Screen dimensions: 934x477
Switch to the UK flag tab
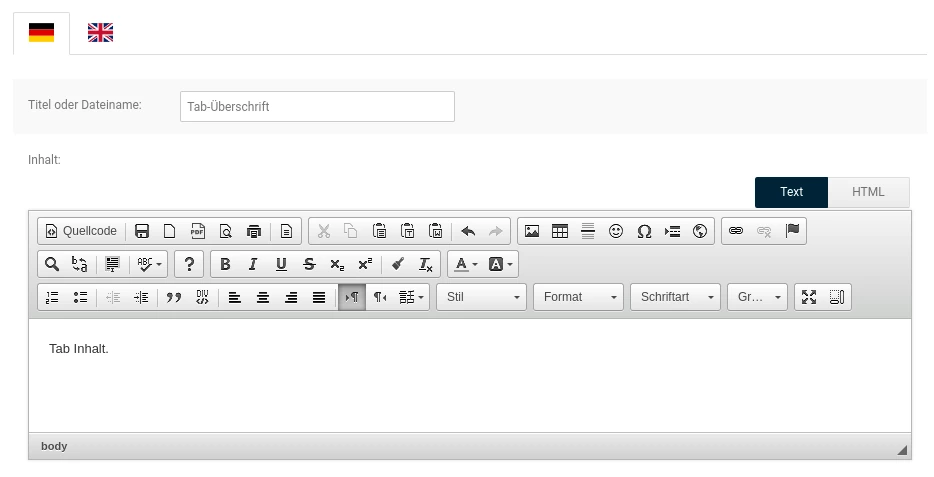(x=100, y=33)
